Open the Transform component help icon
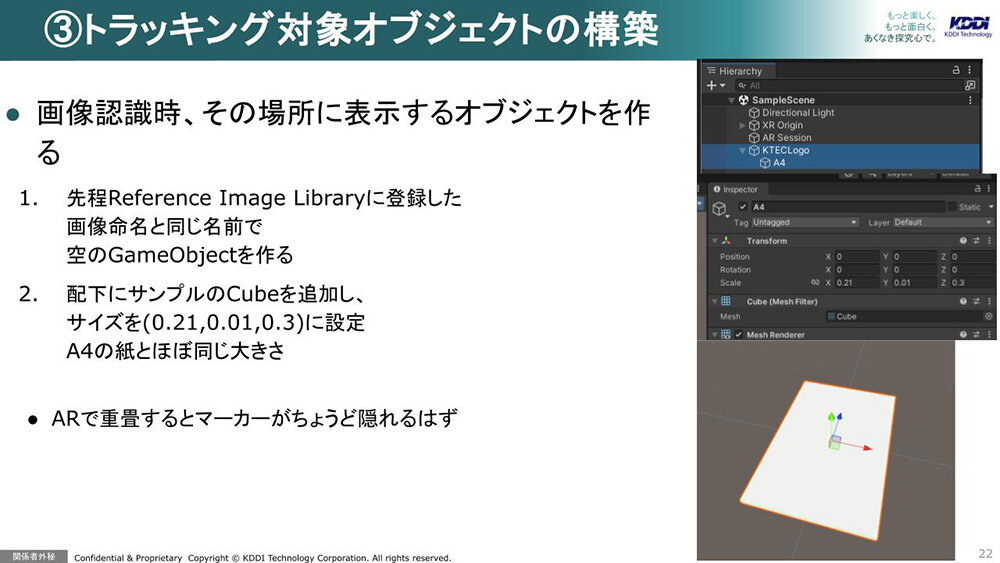Viewport: 1000px width, 563px height. tap(963, 241)
